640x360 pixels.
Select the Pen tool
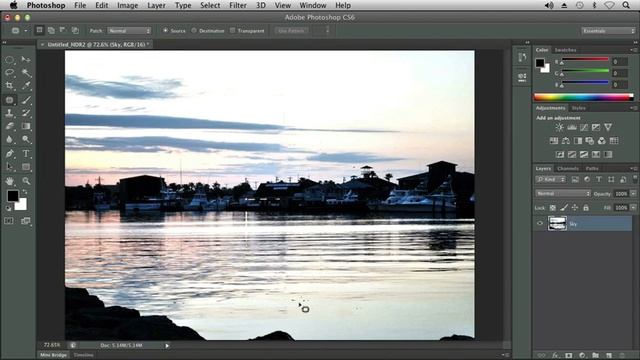tap(9, 153)
